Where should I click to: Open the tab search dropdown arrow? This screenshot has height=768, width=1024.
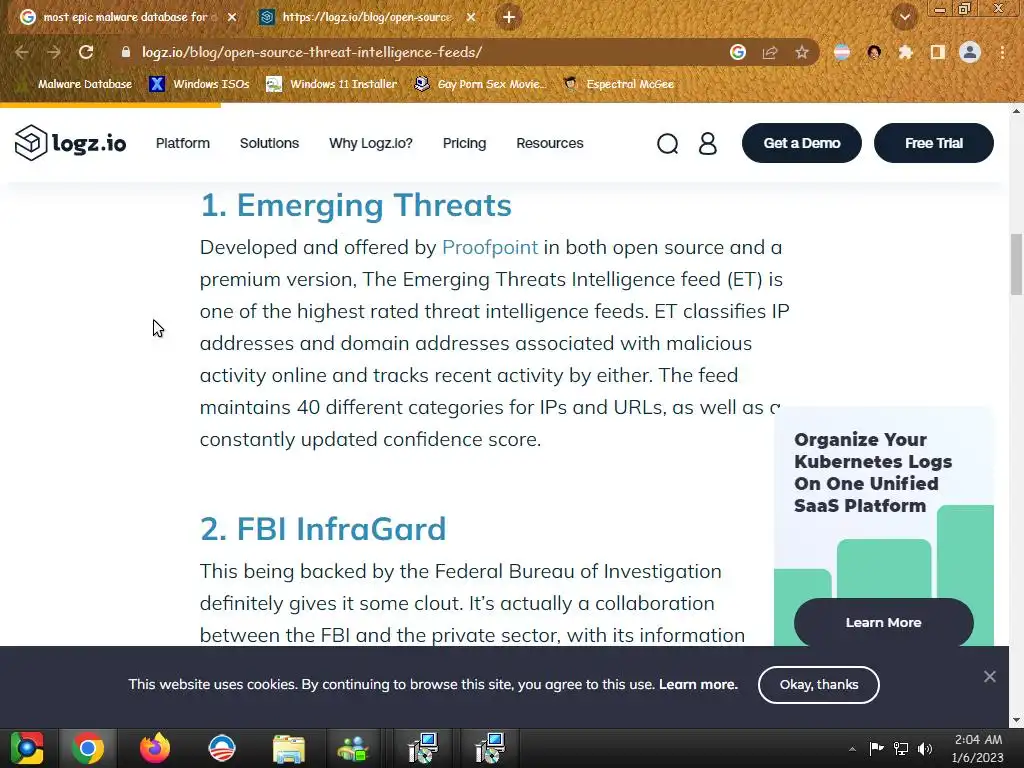pyautogui.click(x=905, y=17)
